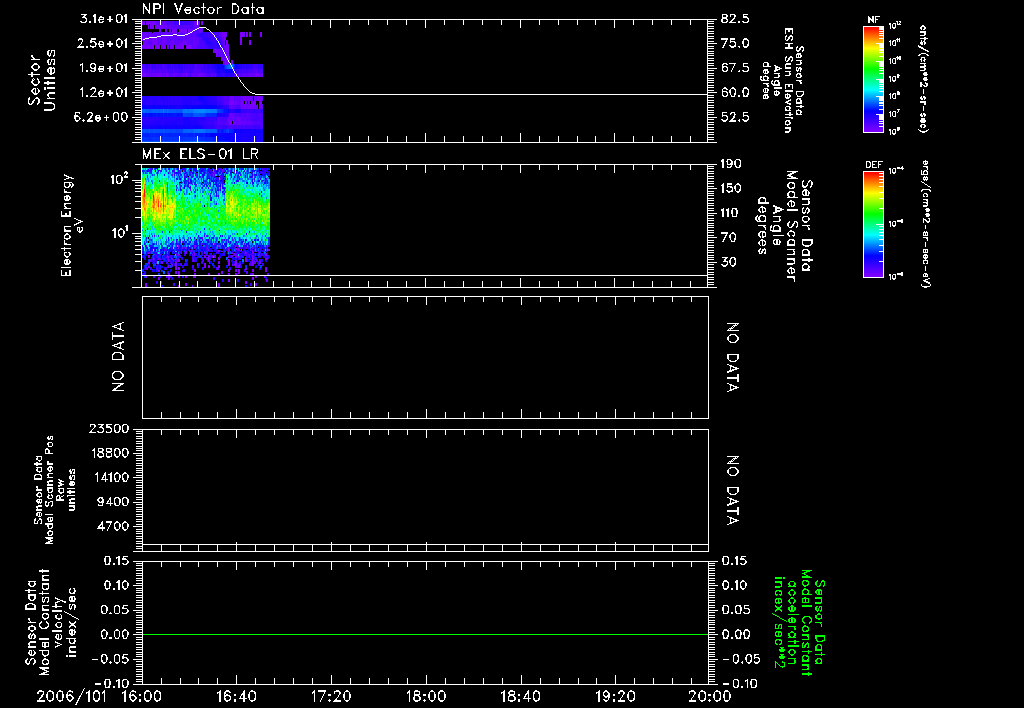
Task: Click the "18:00" time axis label
Action: tap(426, 696)
